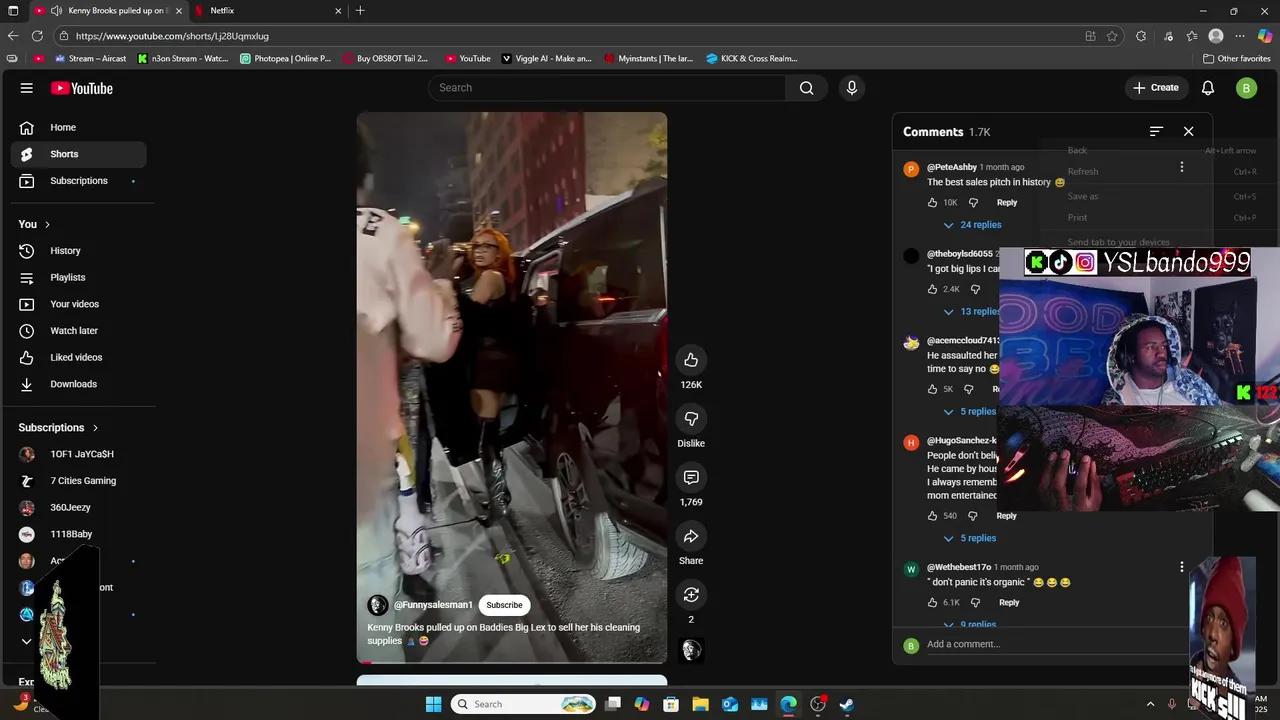1280x720 pixels.
Task: Mute the playing tab via speaker icon
Action: pos(57,11)
